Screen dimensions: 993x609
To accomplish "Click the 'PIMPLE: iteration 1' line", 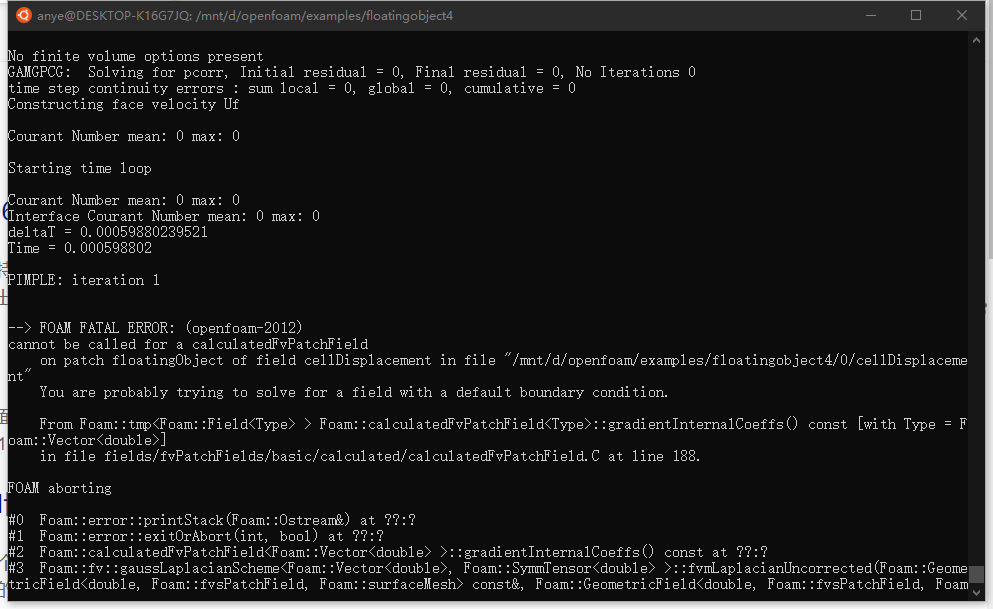I will [84, 280].
